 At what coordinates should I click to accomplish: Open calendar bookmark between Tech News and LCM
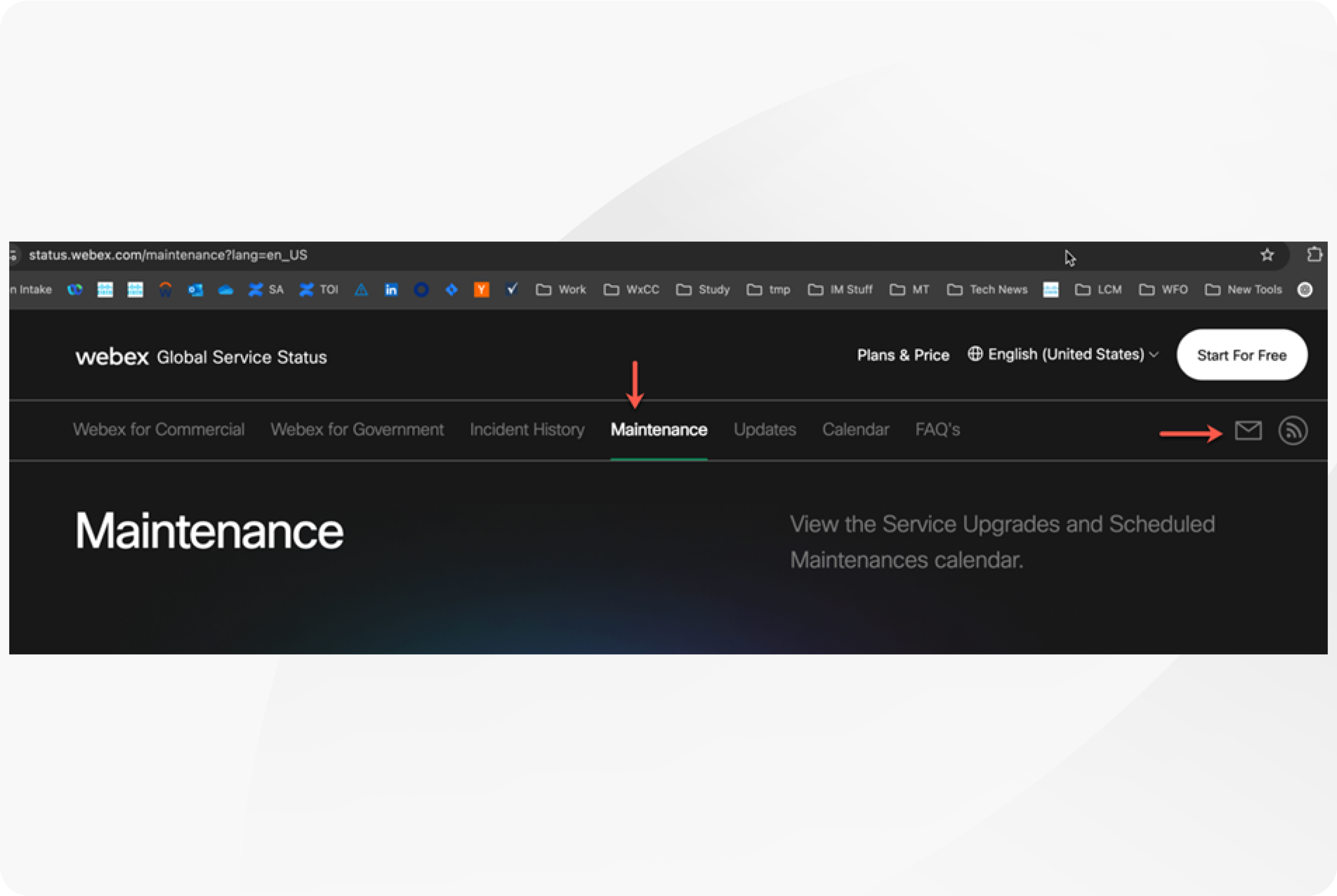click(1051, 290)
